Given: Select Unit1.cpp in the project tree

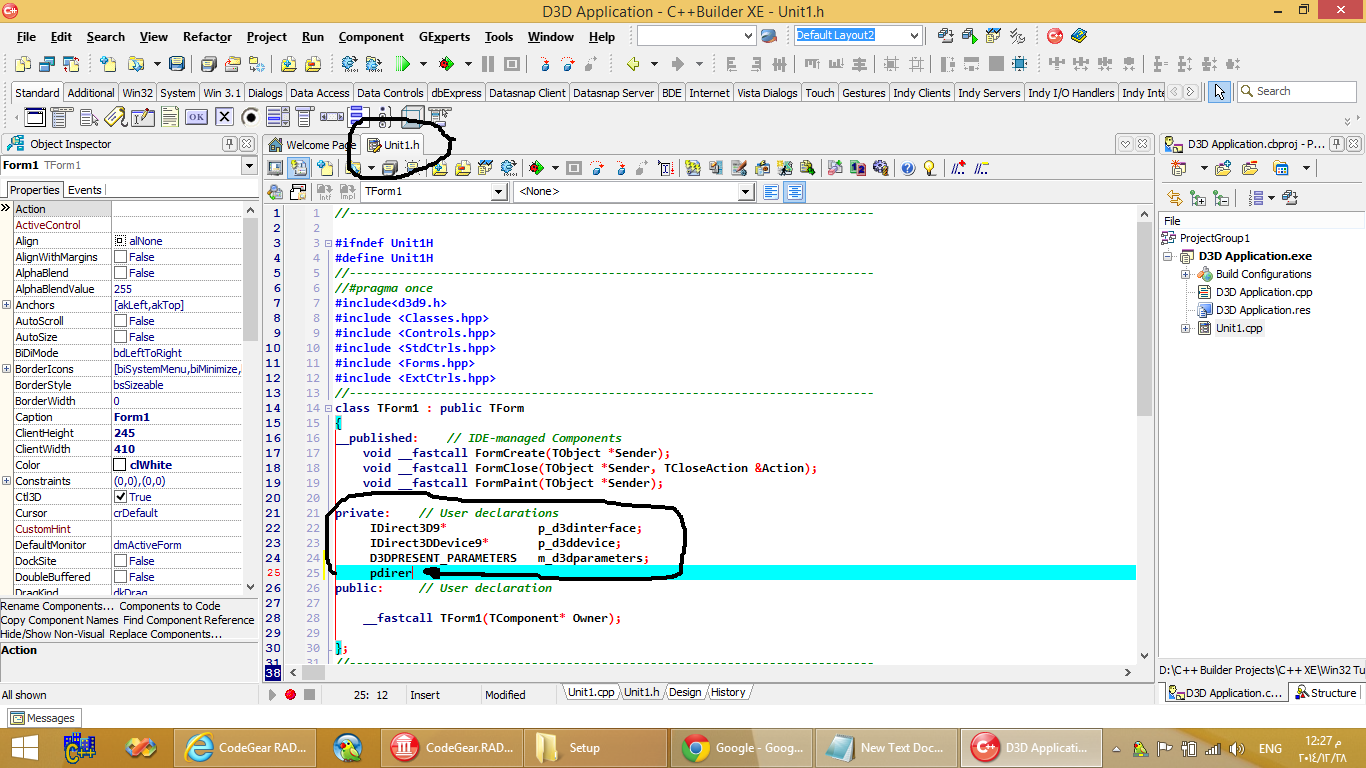Looking at the screenshot, I should (x=1239, y=328).
